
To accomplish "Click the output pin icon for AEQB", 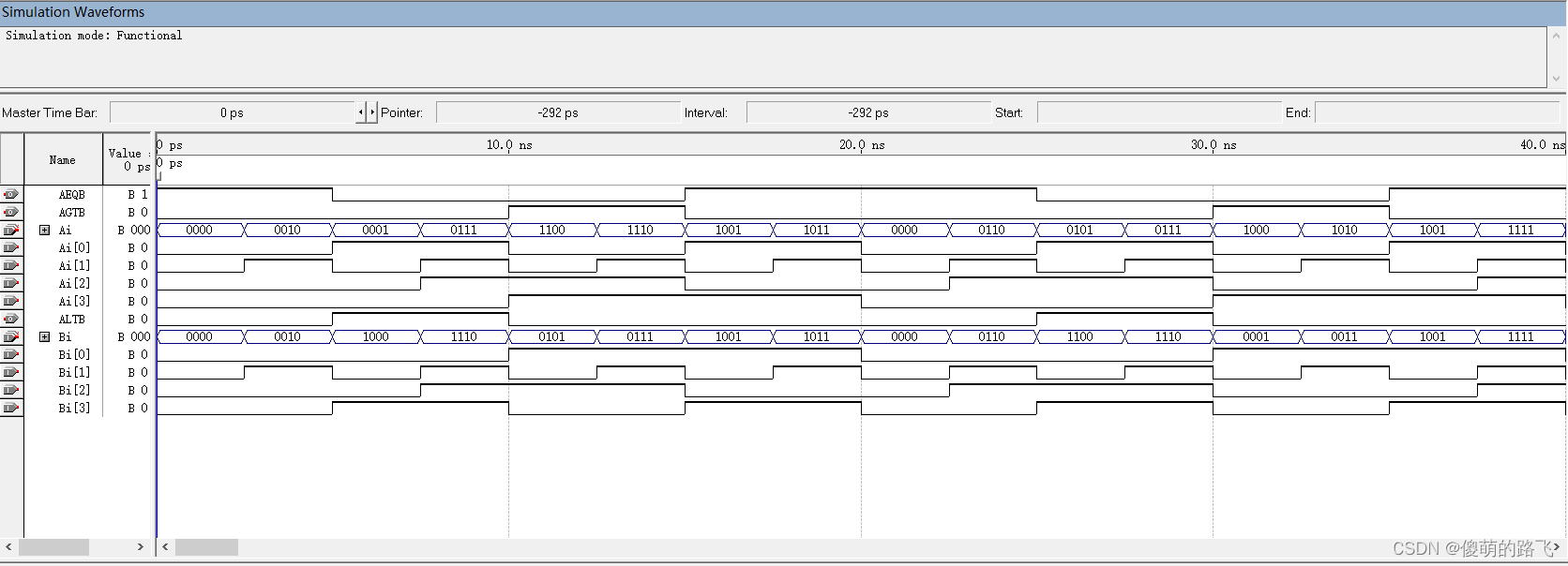I will [x=11, y=194].
